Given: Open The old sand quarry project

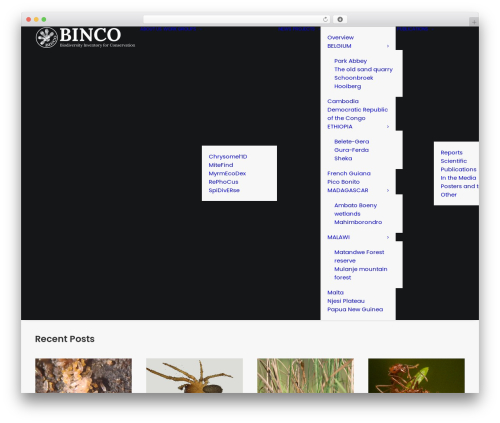Looking at the screenshot, I should pyautogui.click(x=363, y=69).
